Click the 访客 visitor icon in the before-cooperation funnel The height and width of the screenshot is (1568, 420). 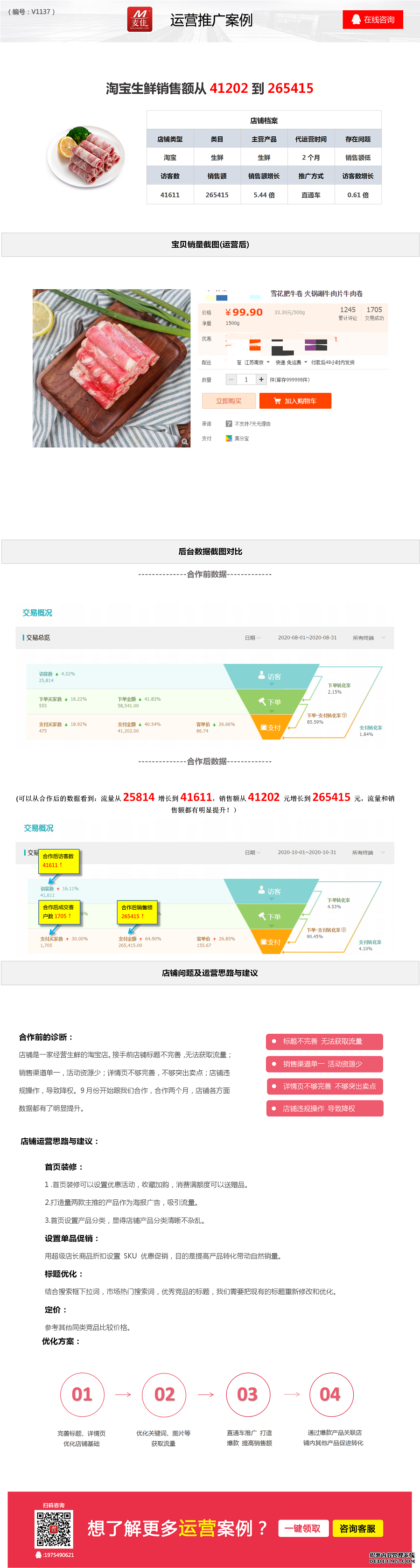coord(262,676)
